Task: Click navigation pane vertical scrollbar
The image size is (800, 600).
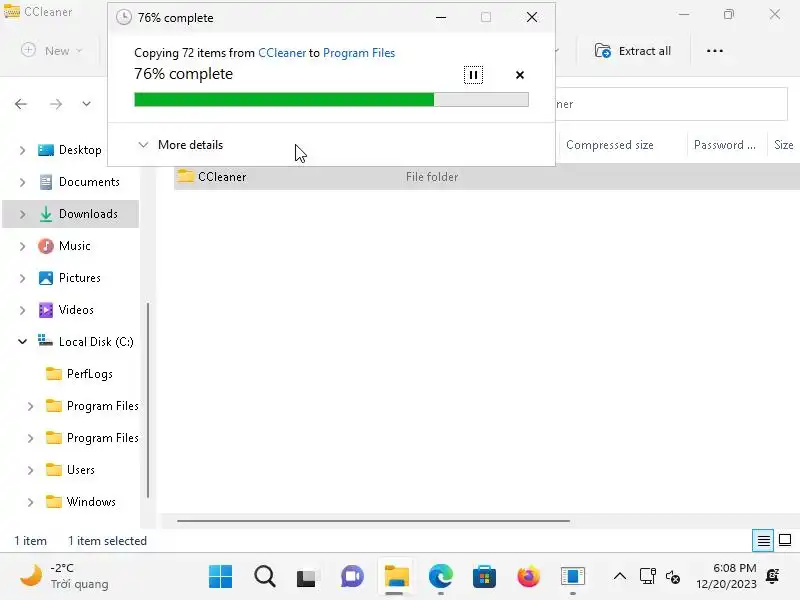Action: coord(148,400)
